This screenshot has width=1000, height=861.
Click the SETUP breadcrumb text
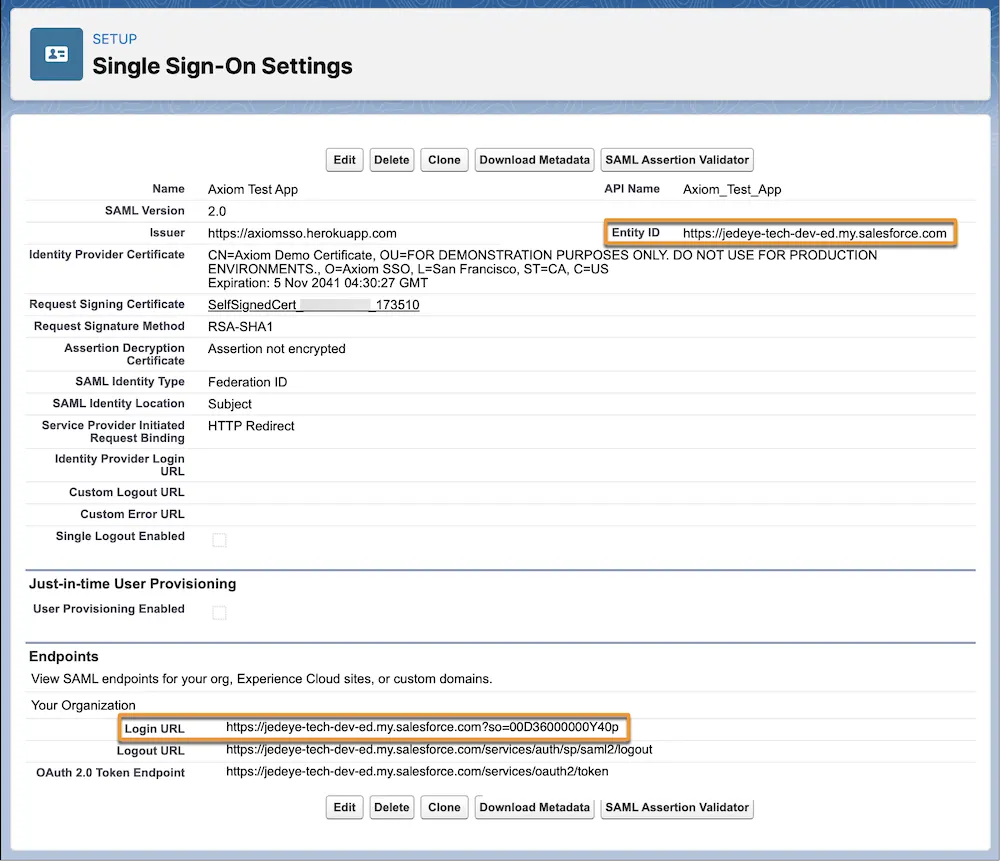coord(115,39)
